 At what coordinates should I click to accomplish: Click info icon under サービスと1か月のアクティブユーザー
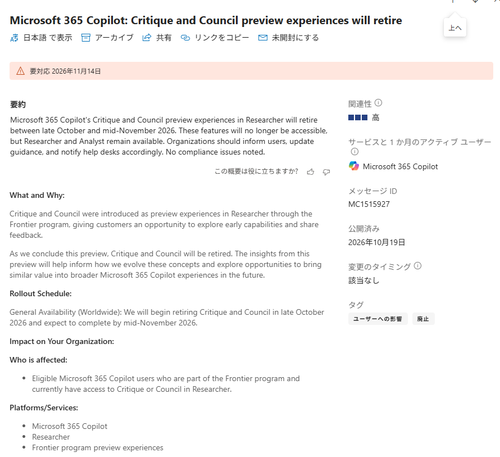click(x=355, y=152)
